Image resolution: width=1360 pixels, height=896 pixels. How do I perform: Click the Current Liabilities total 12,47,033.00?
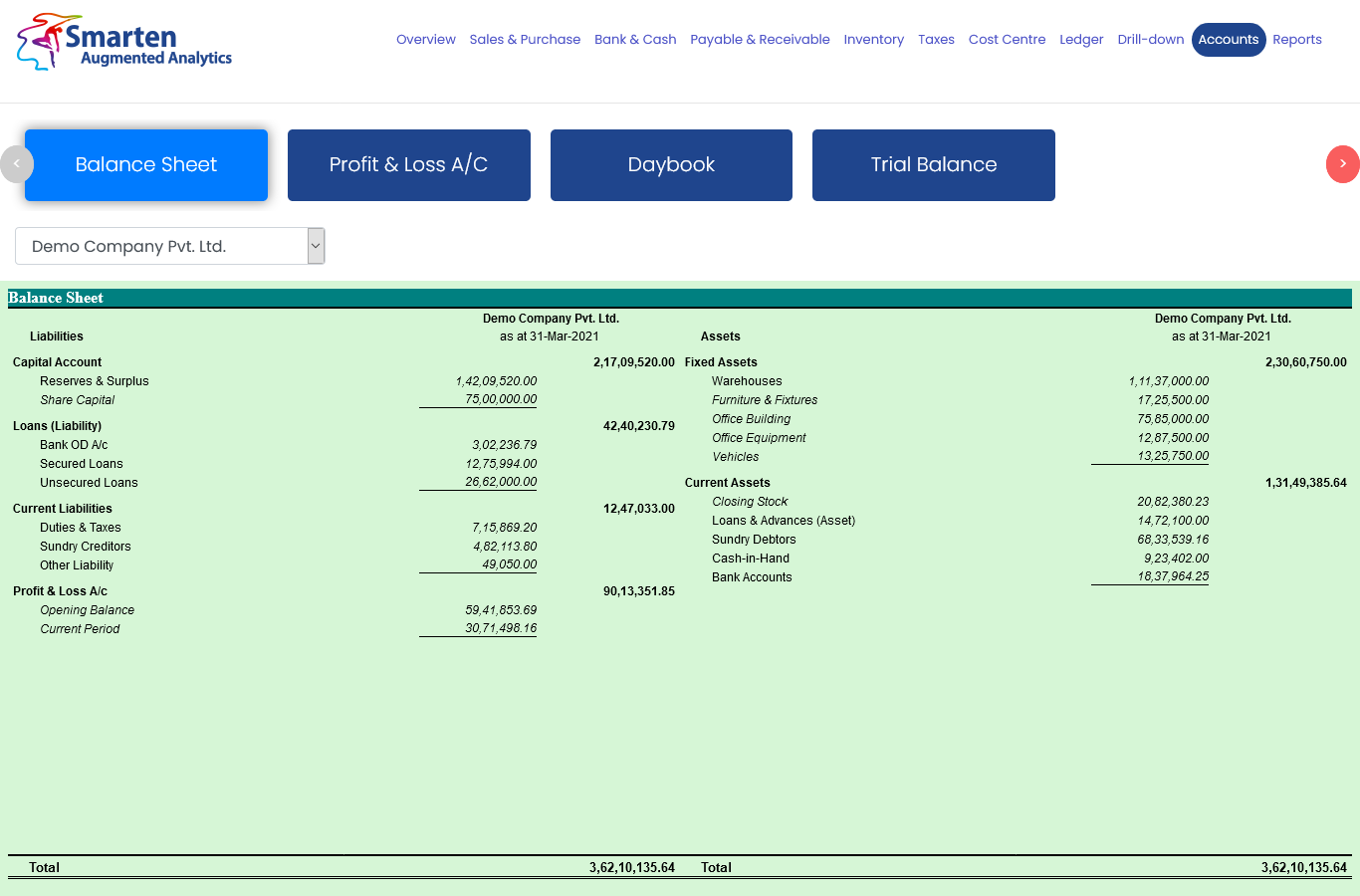click(639, 509)
